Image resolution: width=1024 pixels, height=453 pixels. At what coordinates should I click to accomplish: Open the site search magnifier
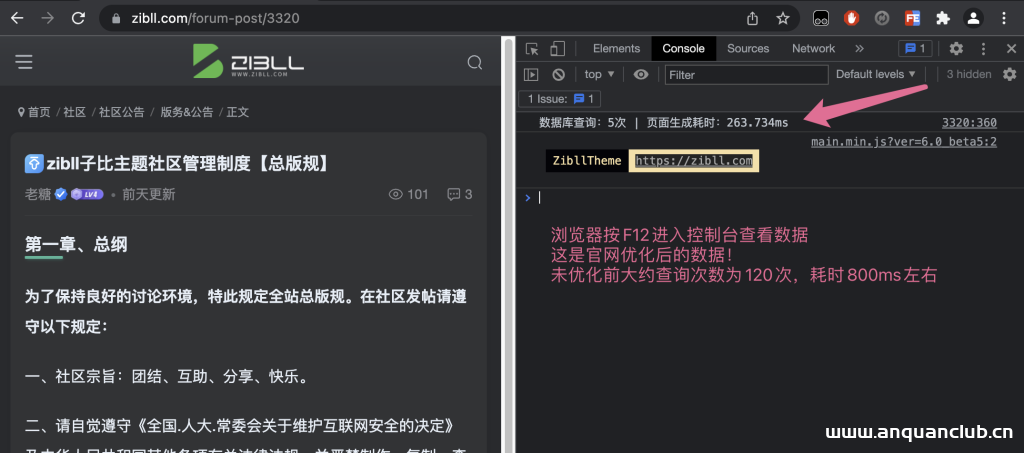click(475, 62)
